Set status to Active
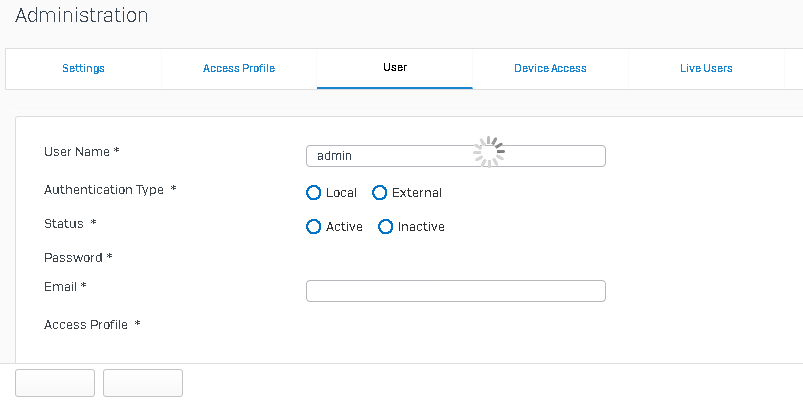This screenshot has height=400, width=803. click(313, 226)
